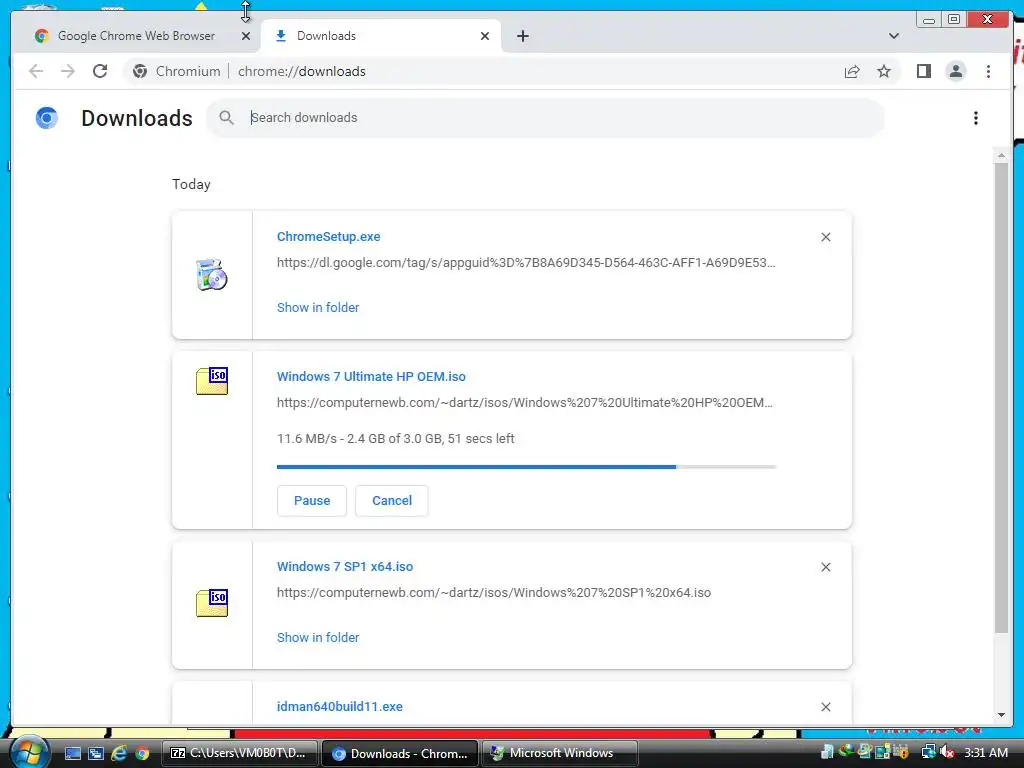
Task: Focus the chrome://downloads address bar
Action: [302, 71]
